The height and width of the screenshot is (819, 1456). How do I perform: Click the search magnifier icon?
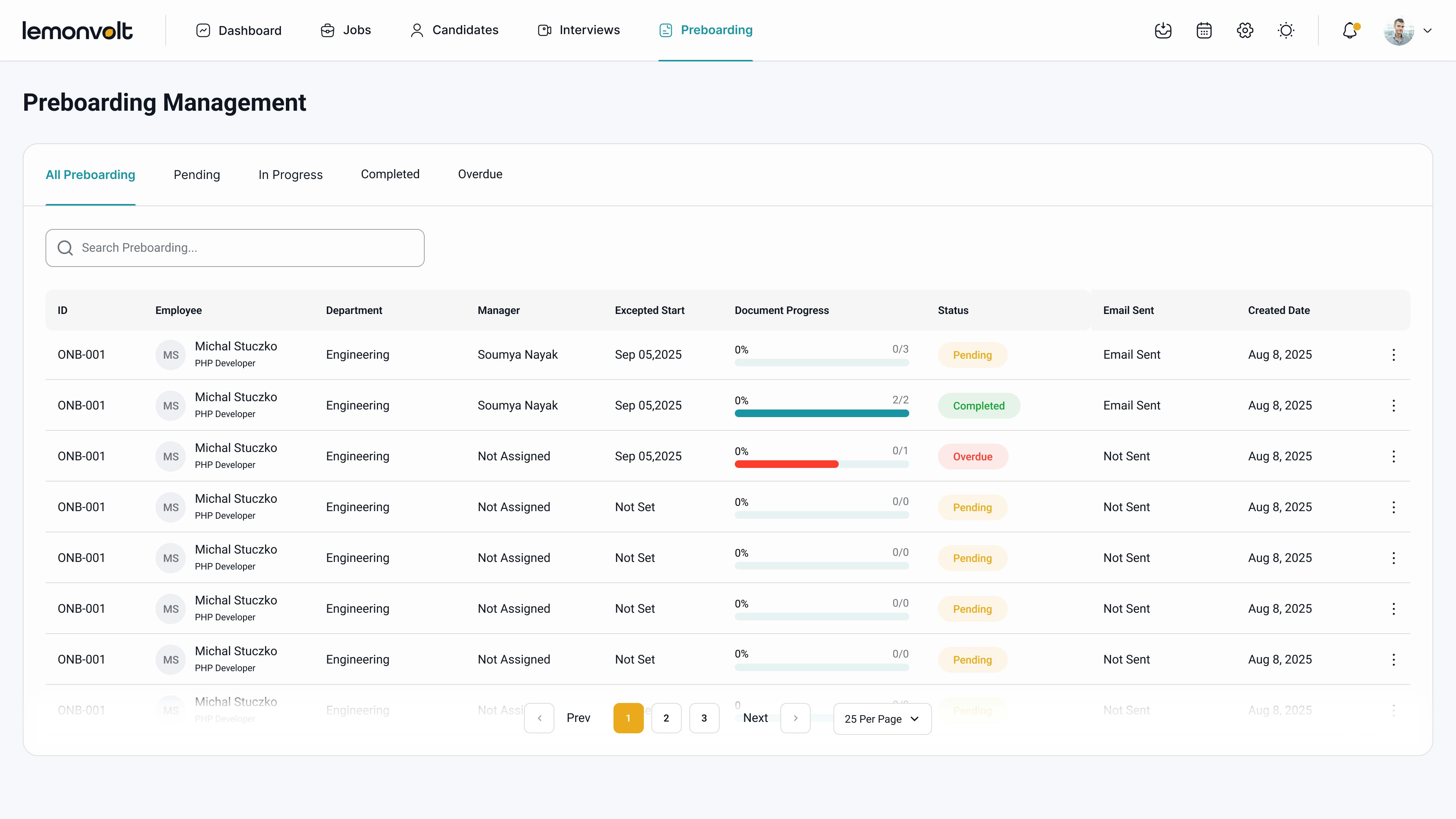(66, 248)
